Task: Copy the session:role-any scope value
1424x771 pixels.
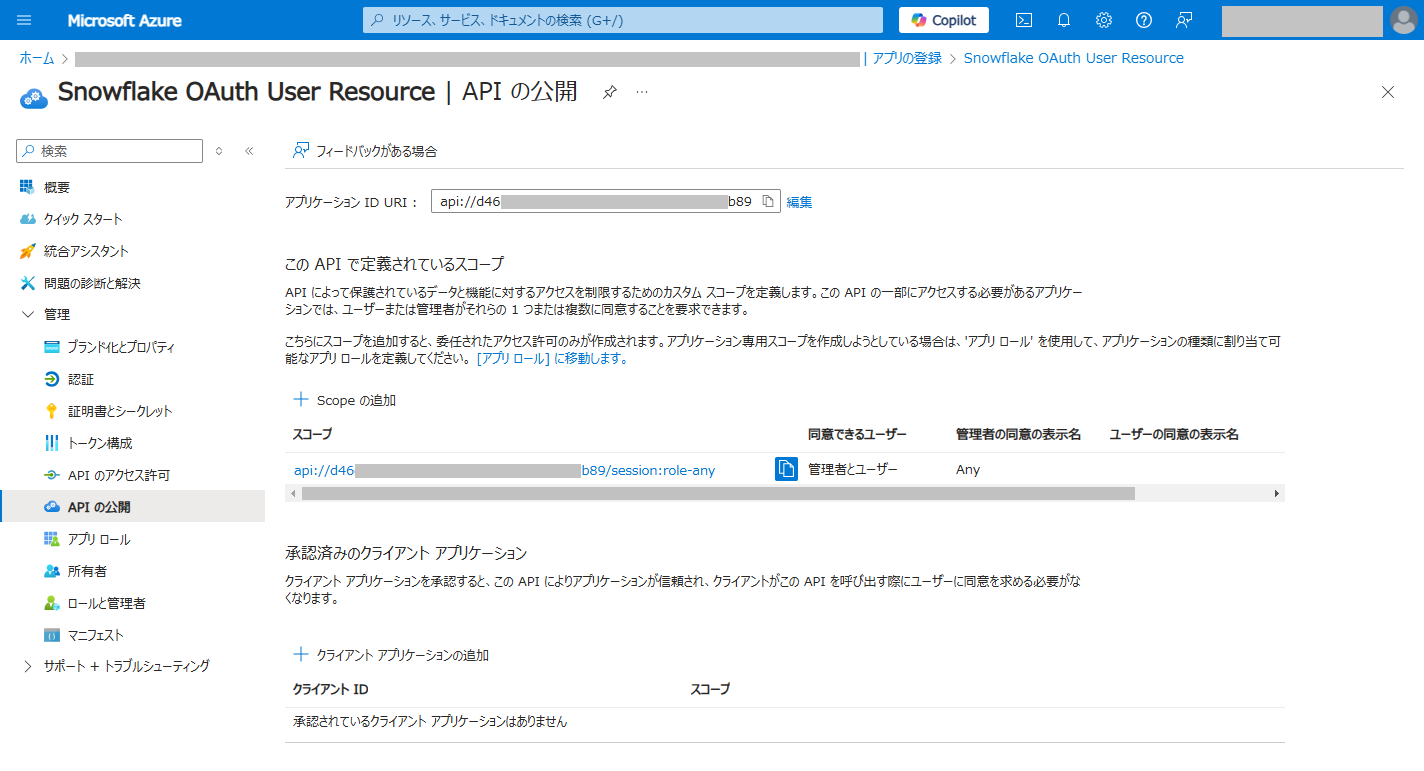Action: click(x=786, y=469)
